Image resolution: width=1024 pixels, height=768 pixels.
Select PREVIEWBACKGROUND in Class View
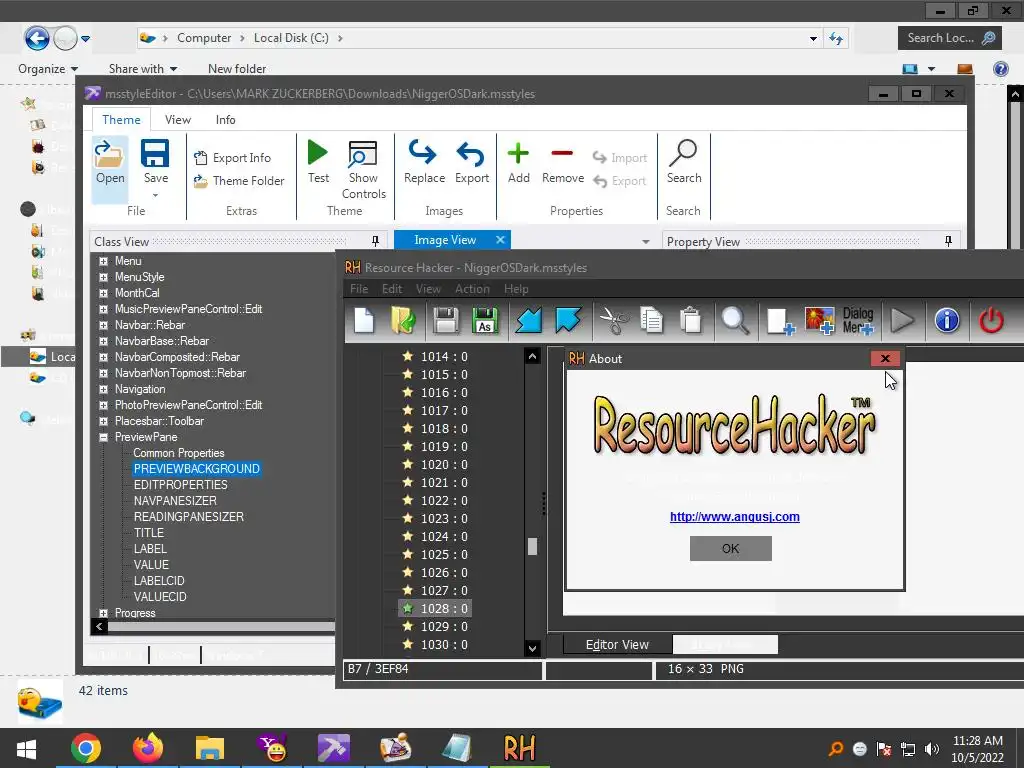197,469
